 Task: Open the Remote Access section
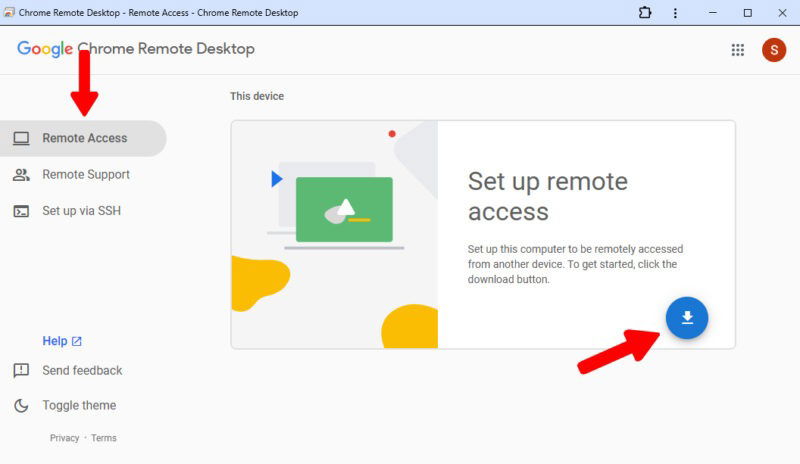83,138
